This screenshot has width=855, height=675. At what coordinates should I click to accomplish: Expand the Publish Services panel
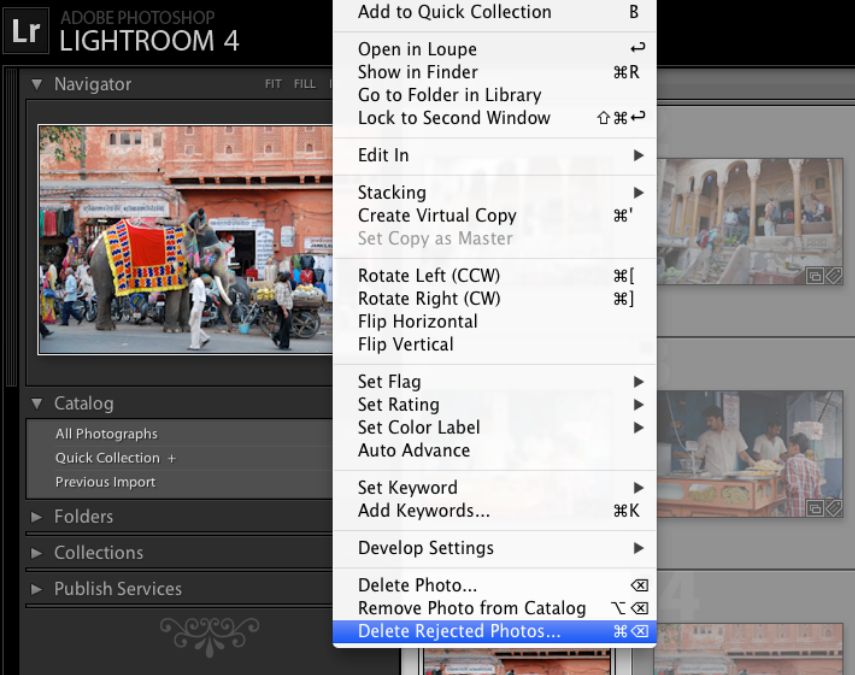pyautogui.click(x=37, y=589)
